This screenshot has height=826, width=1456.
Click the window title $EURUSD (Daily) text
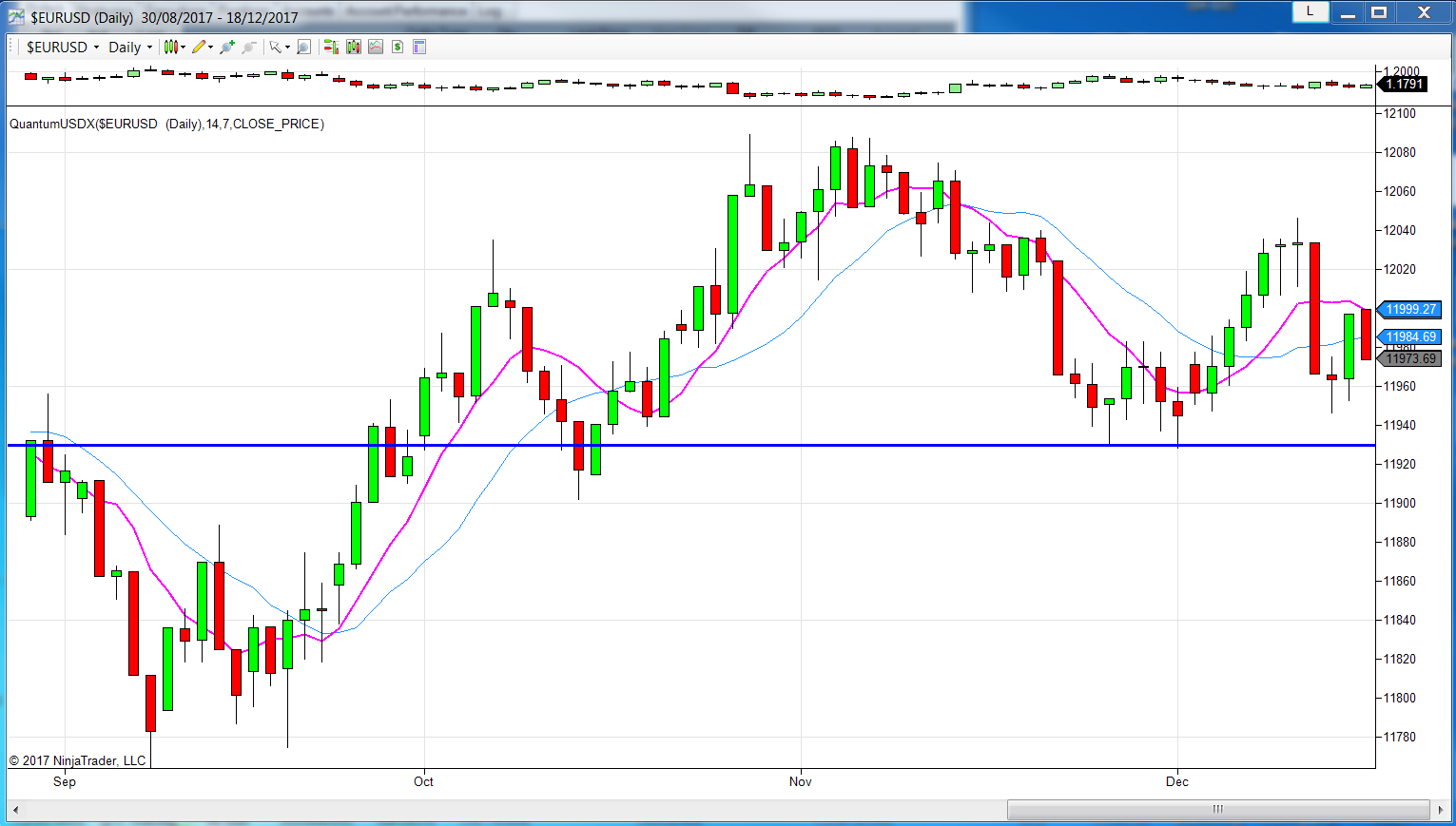tap(82, 17)
